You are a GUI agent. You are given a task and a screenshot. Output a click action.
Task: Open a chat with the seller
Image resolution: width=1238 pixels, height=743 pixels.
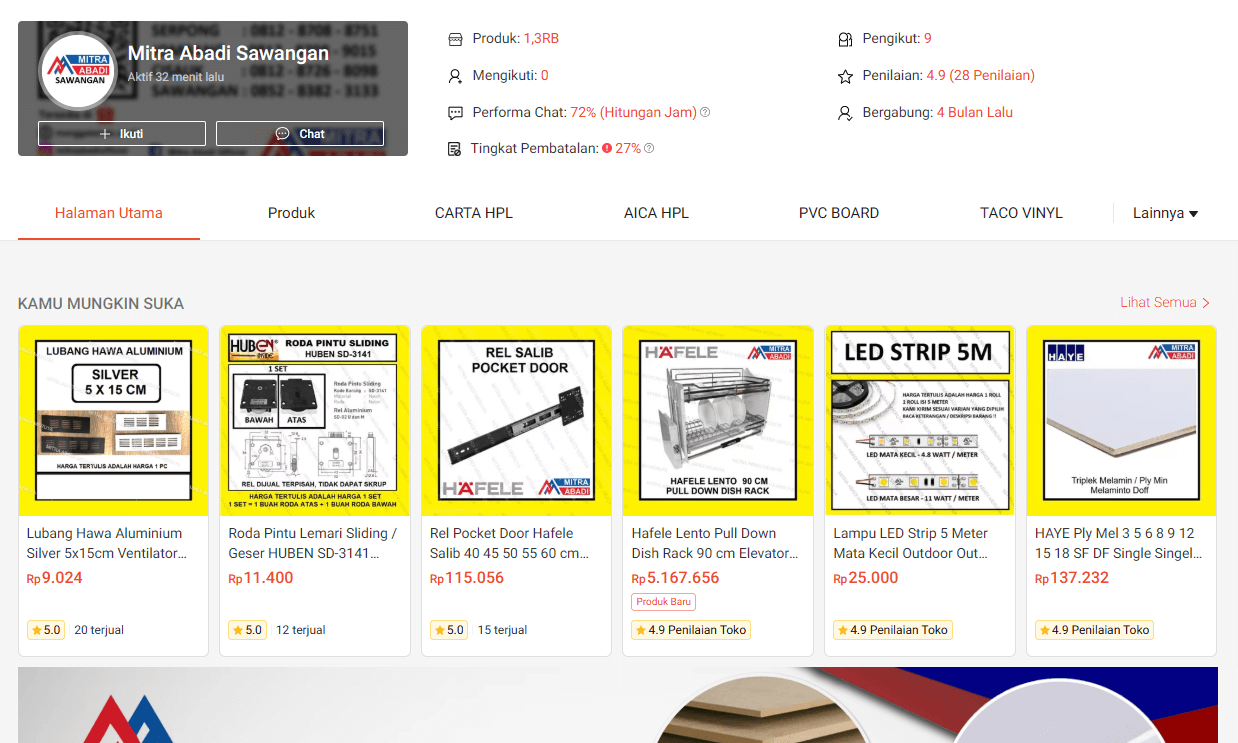300,134
